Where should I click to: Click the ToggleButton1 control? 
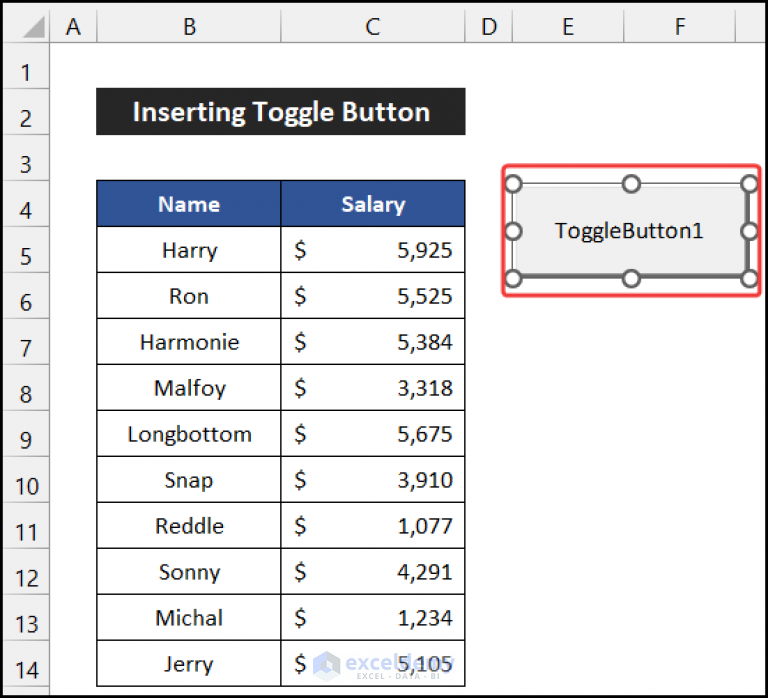click(631, 231)
